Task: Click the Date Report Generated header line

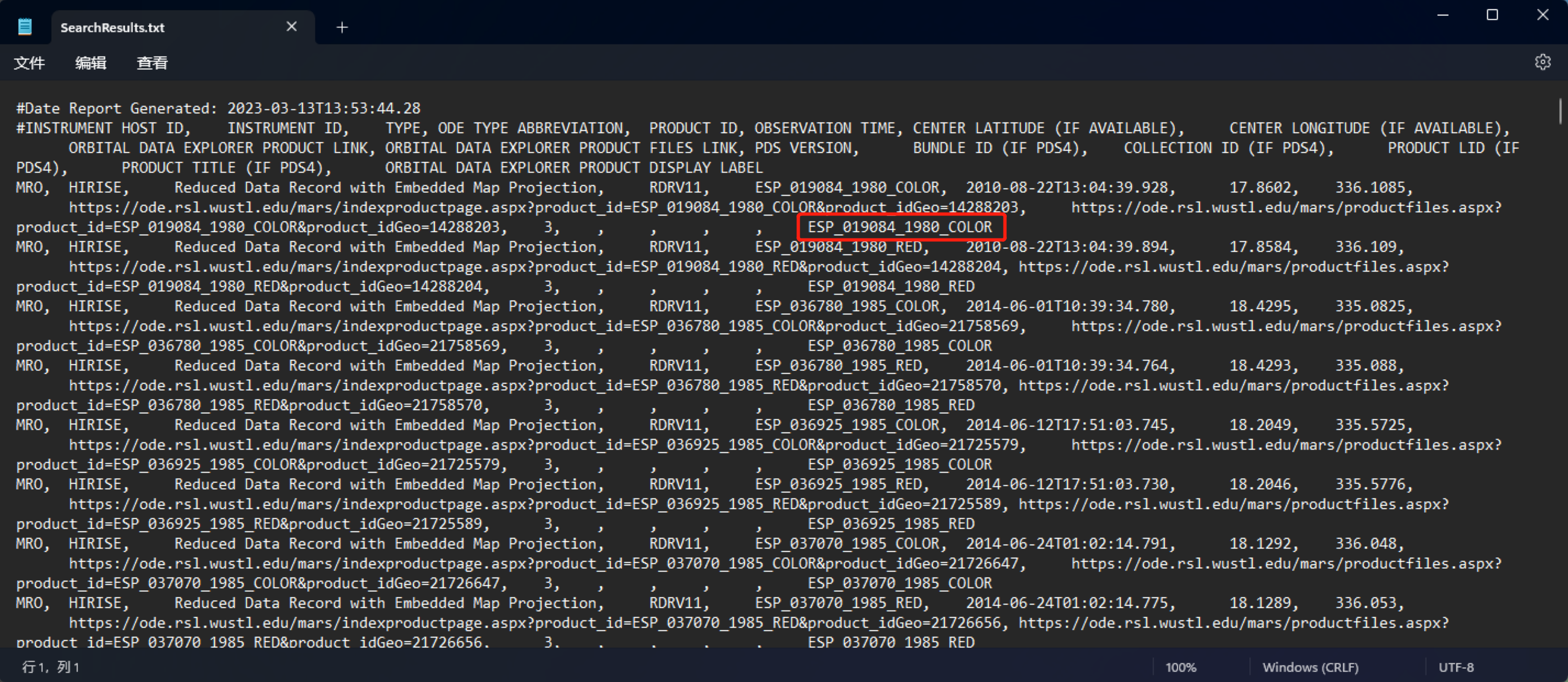Action: (x=217, y=108)
